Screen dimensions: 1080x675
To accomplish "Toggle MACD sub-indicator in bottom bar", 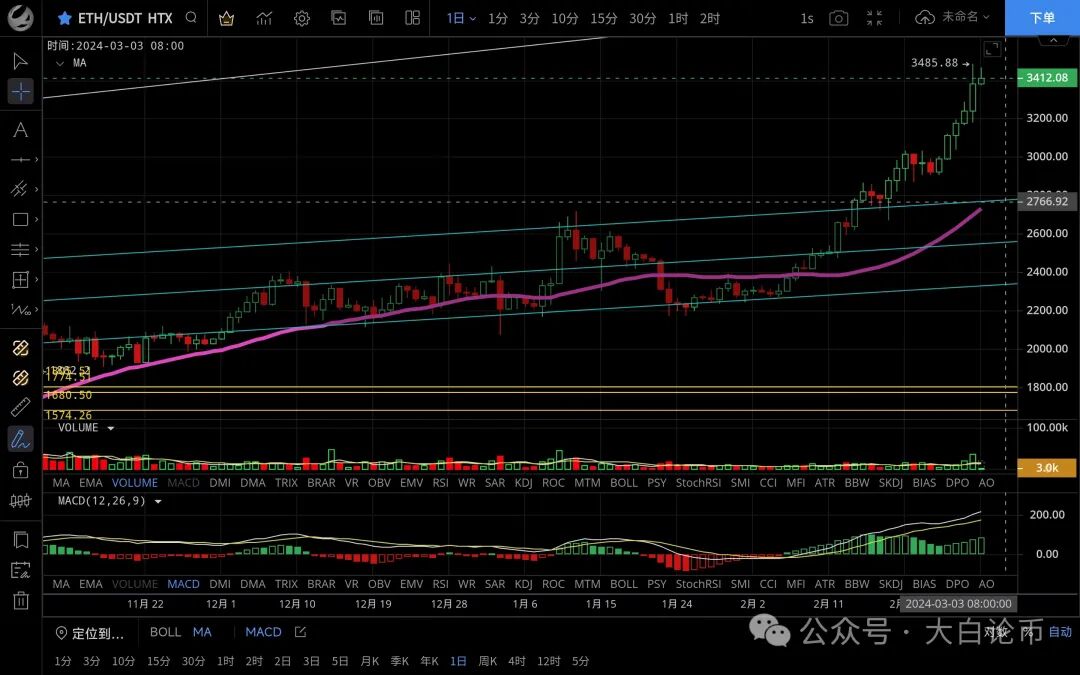I will pos(263,632).
